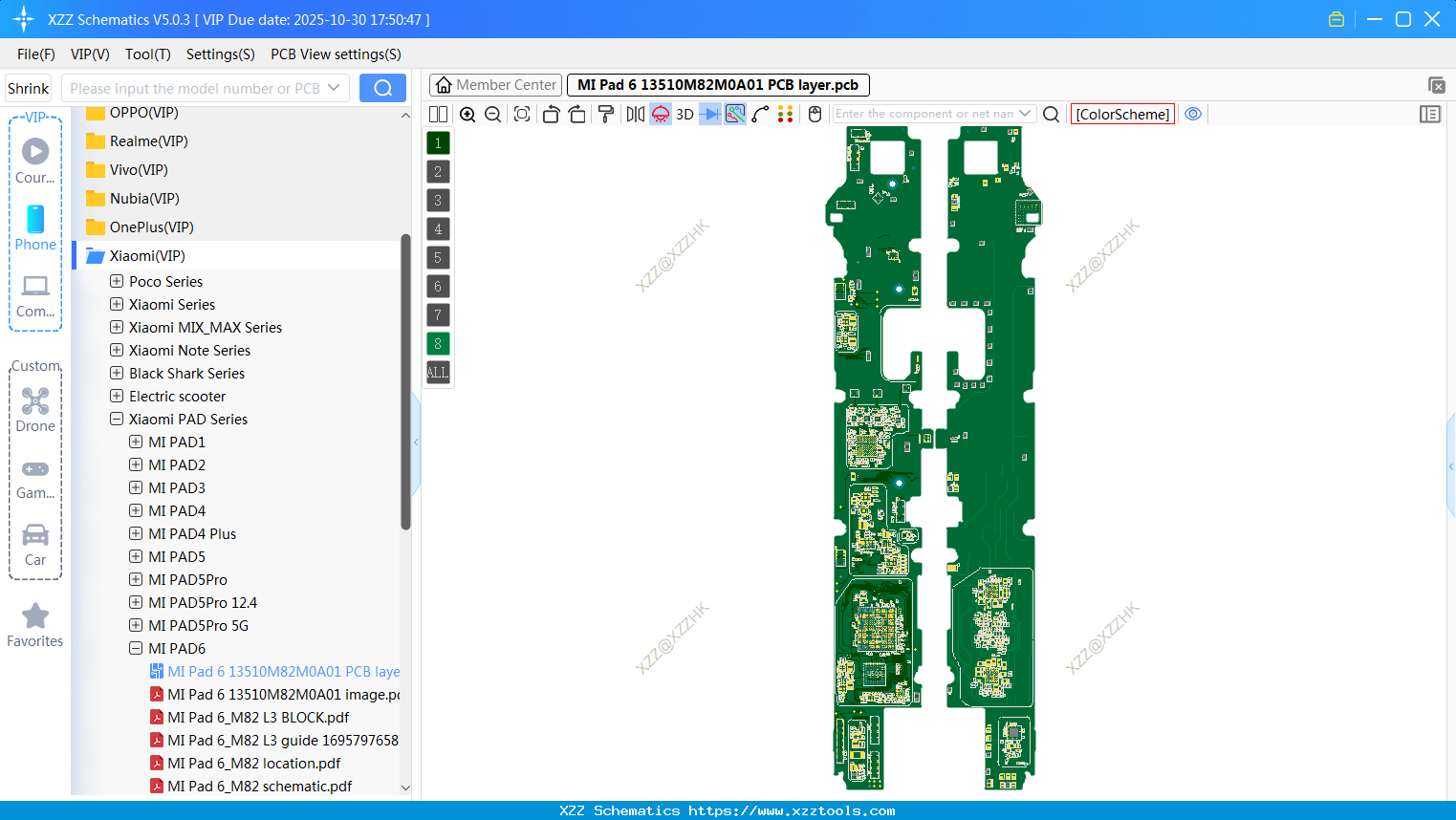Toggle the eye visibility icon beside ColorScheme

[1192, 114]
